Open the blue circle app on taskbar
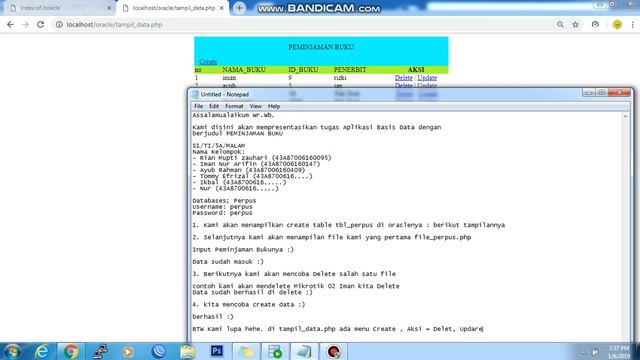Viewport: 640px width, 360px height. pyautogui.click(x=158, y=351)
